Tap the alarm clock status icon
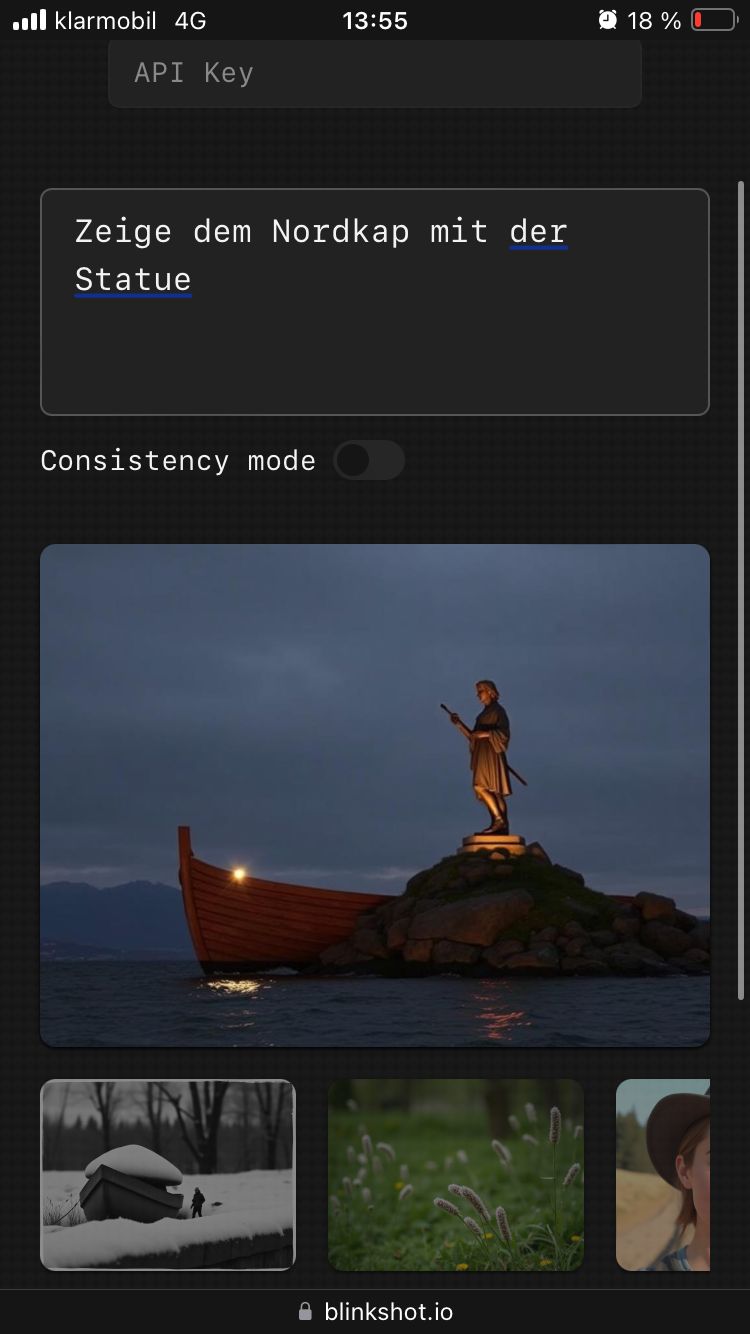This screenshot has width=750, height=1334. pyautogui.click(x=607, y=20)
